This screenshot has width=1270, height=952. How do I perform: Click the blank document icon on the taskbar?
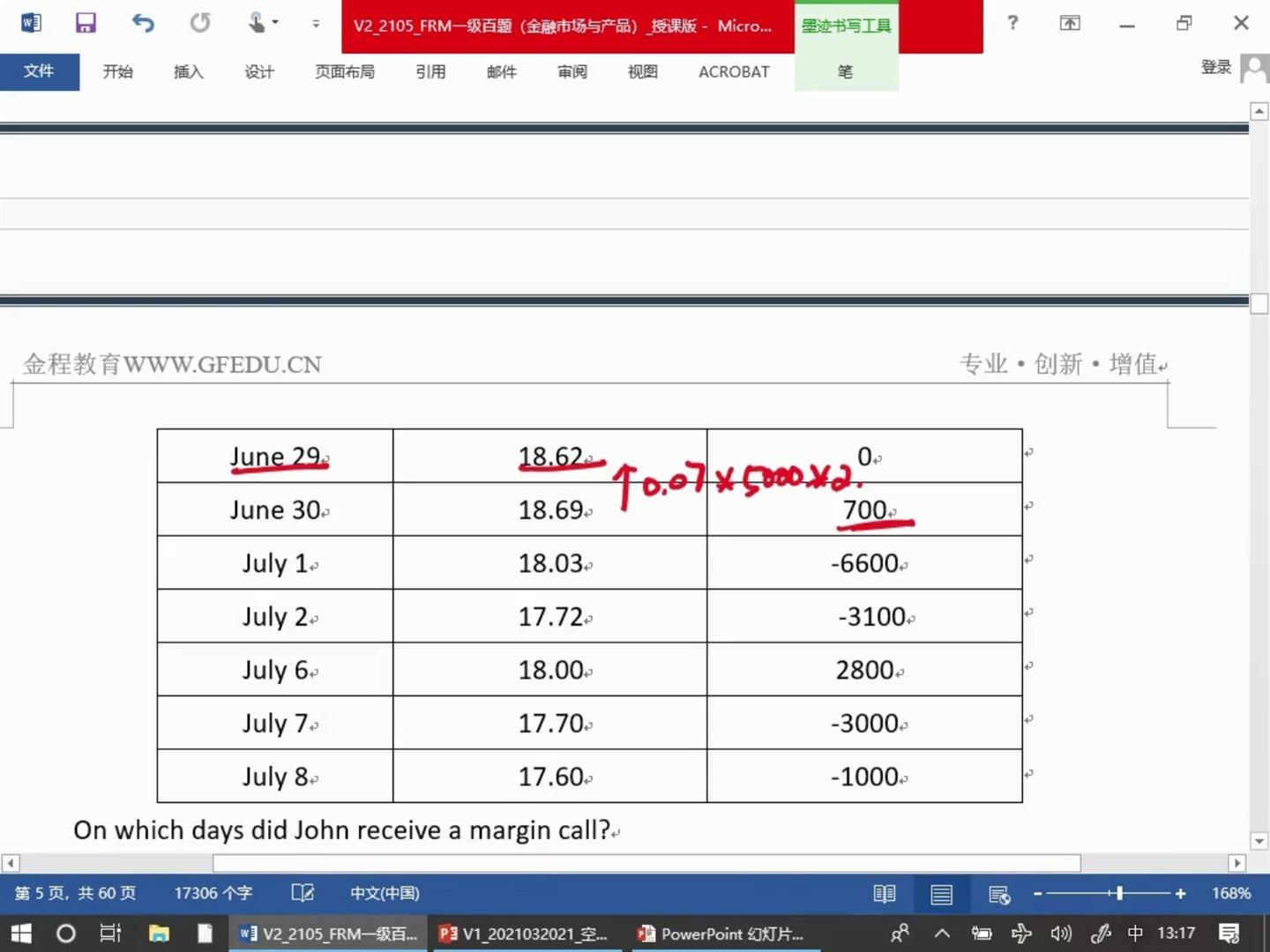click(205, 933)
